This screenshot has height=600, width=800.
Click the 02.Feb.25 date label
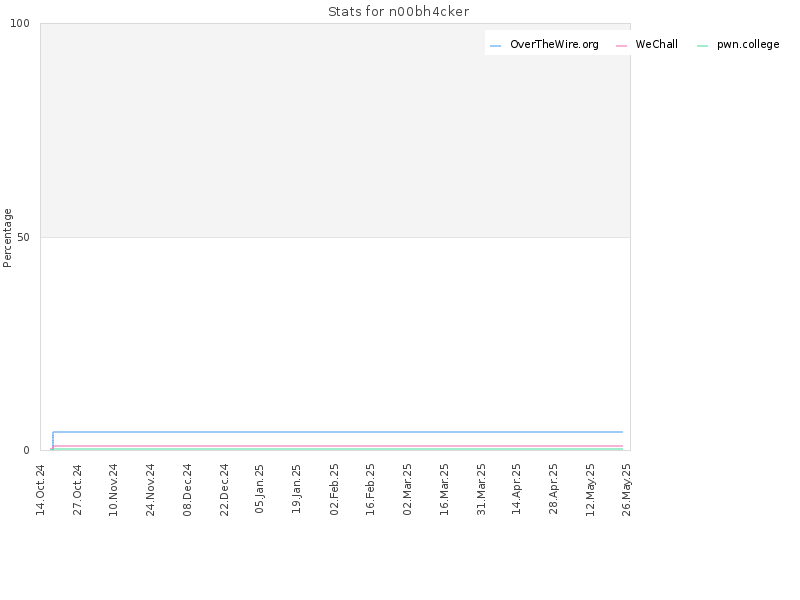(334, 489)
